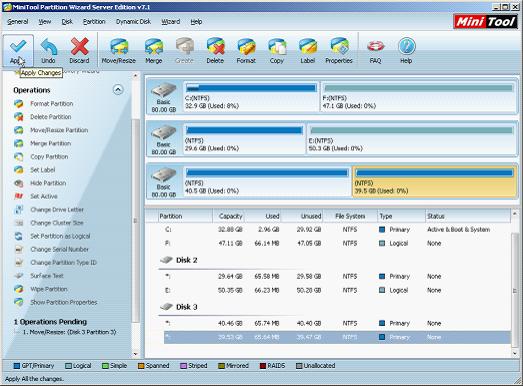Click the Help toolbar icon
523x386 pixels.
point(406,51)
